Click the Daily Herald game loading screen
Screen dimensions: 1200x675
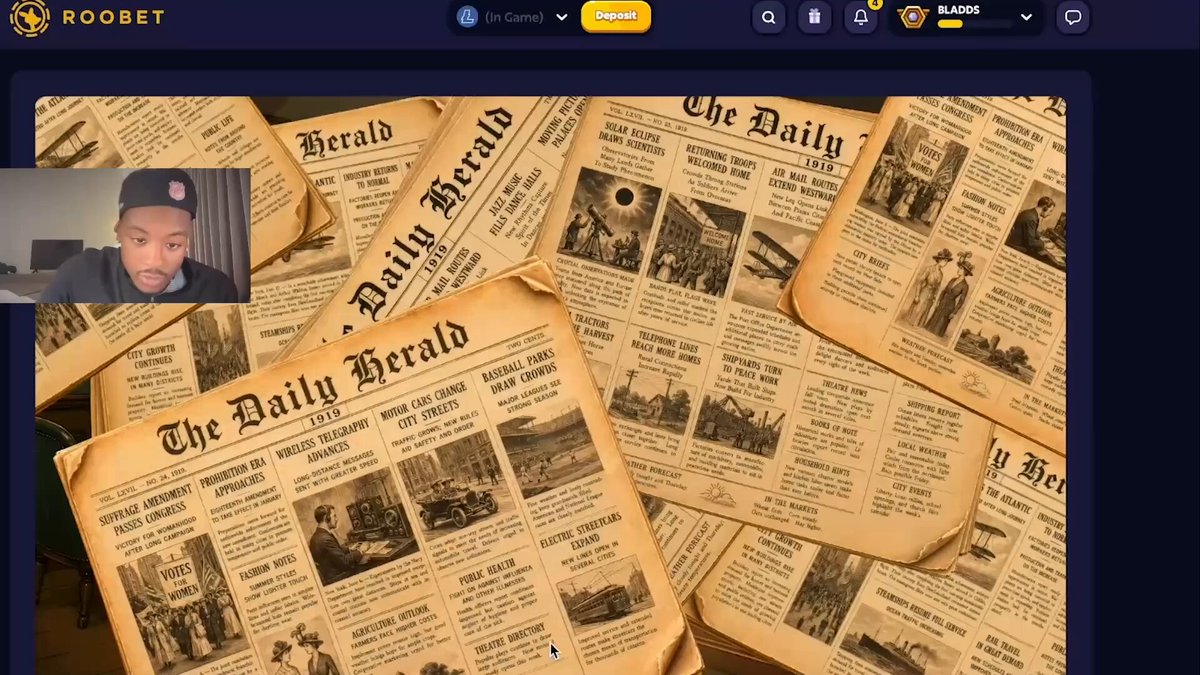pyautogui.click(x=551, y=385)
